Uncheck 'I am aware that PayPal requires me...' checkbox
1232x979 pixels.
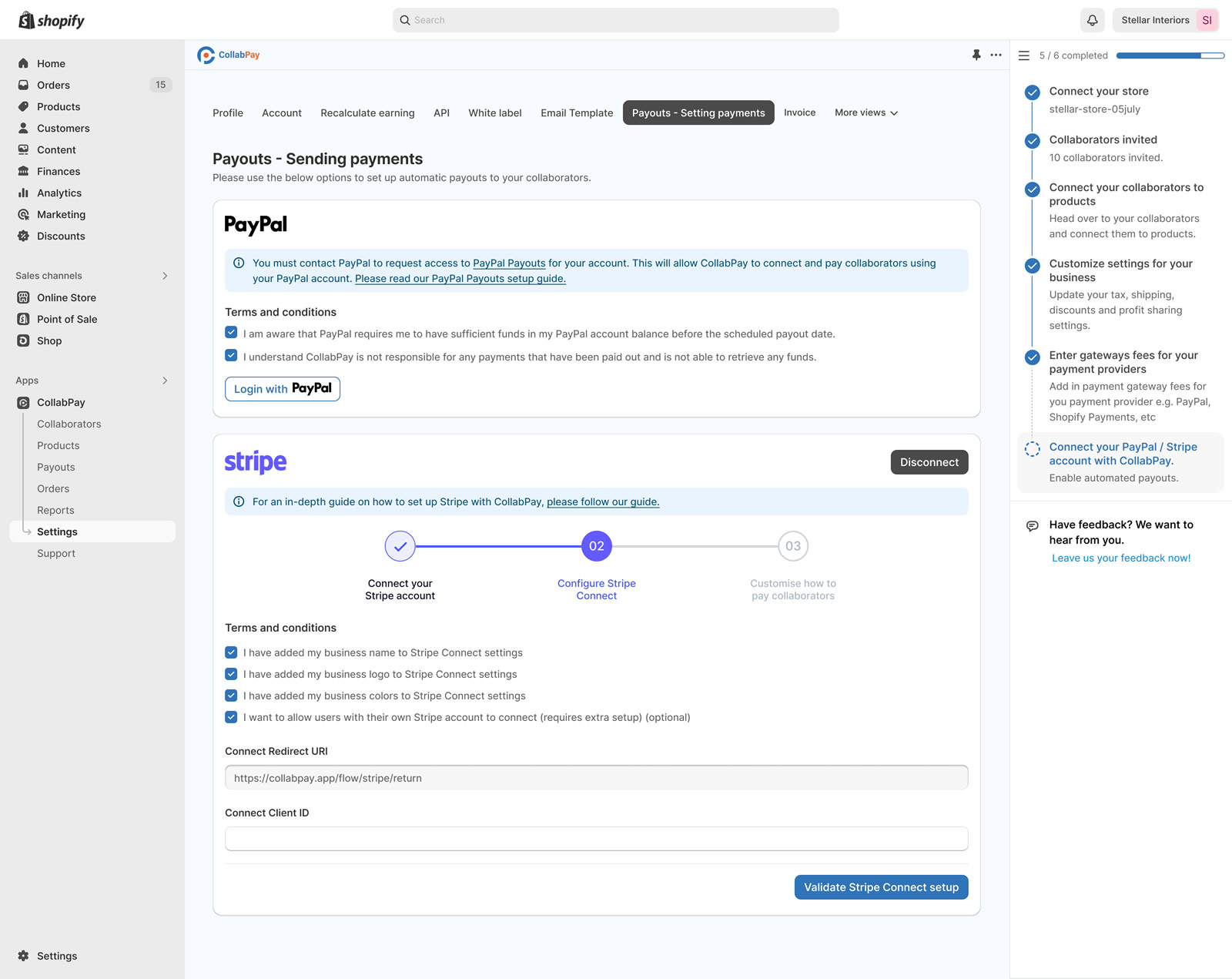pos(231,332)
